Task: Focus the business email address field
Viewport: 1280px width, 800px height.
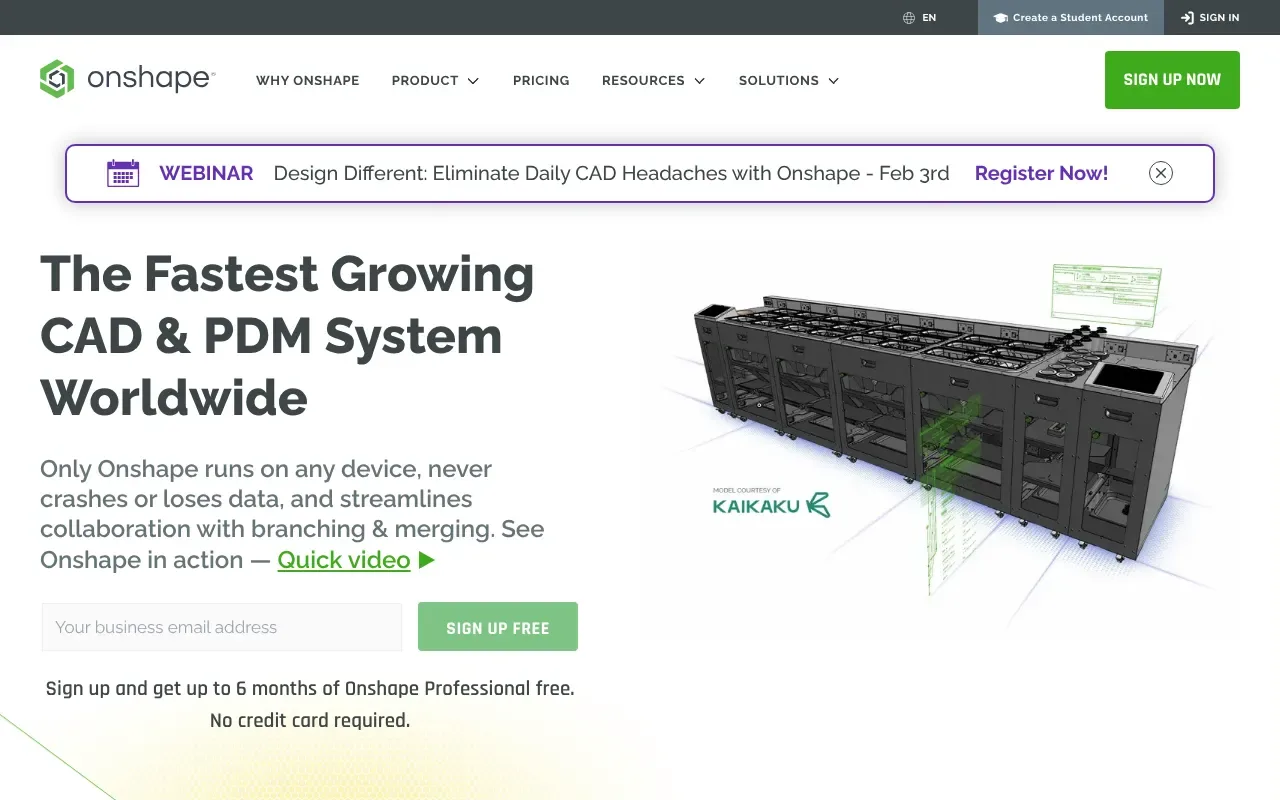Action: point(222,627)
